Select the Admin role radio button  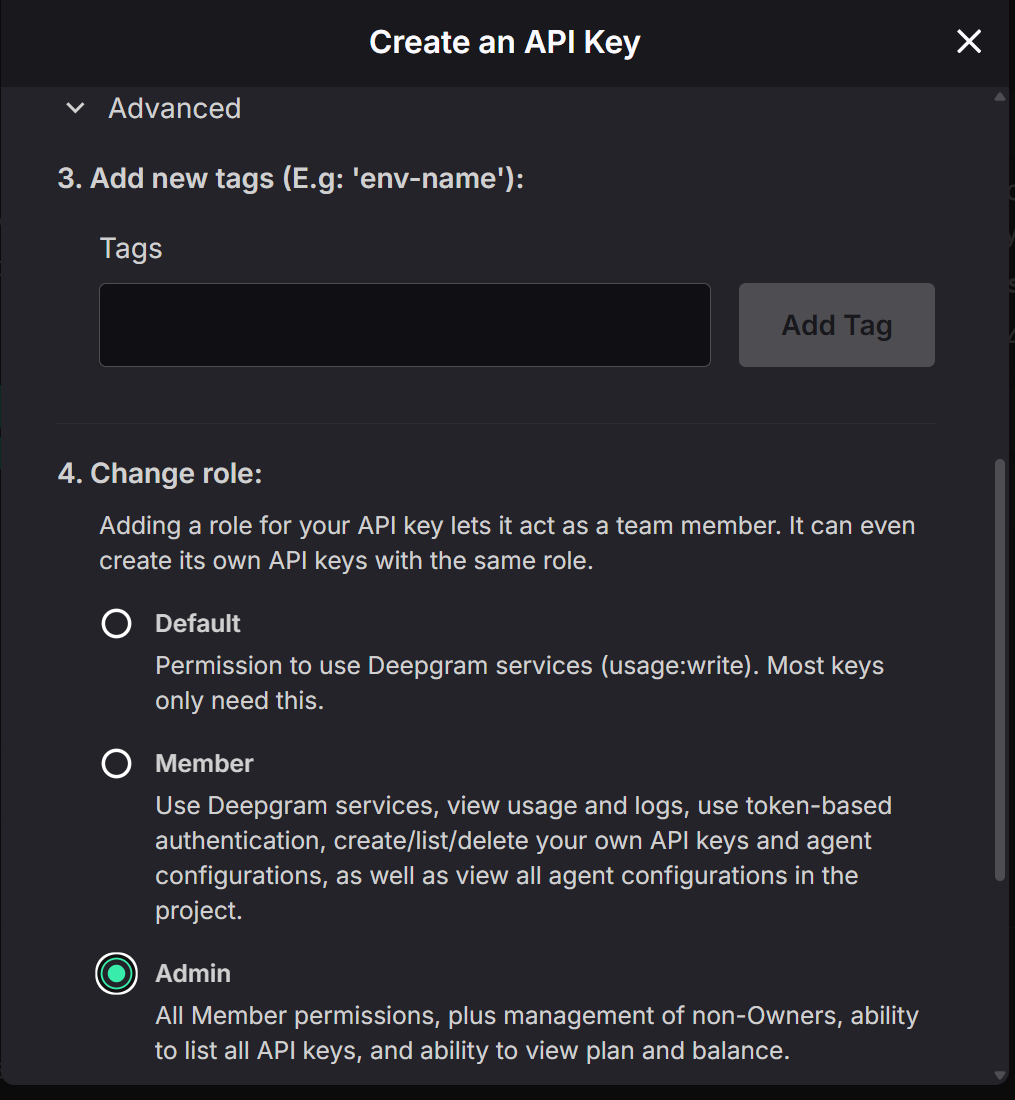point(116,974)
